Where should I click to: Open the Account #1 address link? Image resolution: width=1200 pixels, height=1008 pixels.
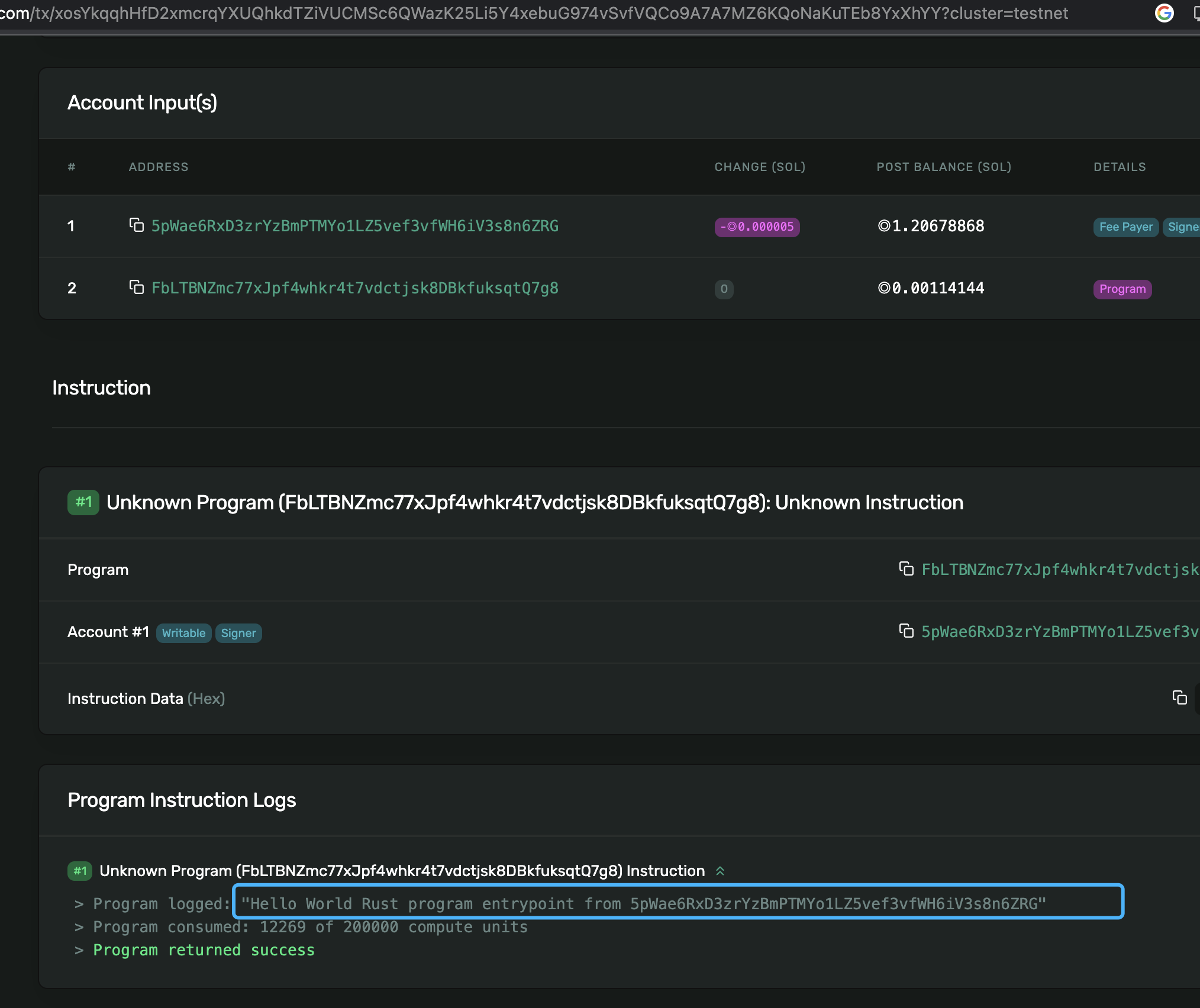tap(1059, 632)
